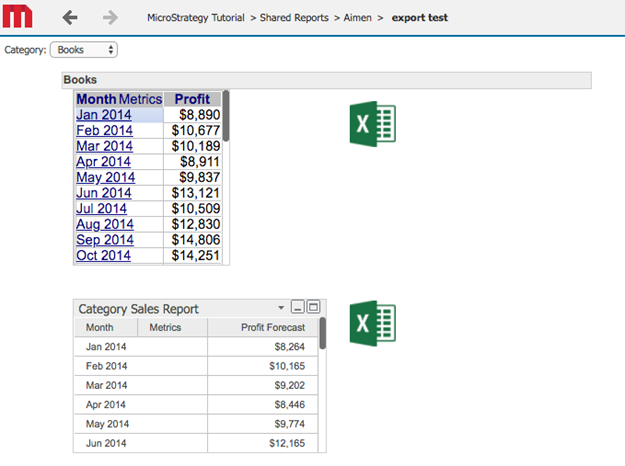Select the Mar 2014 row in Sales Report
This screenshot has height=466, width=625.
107,385
